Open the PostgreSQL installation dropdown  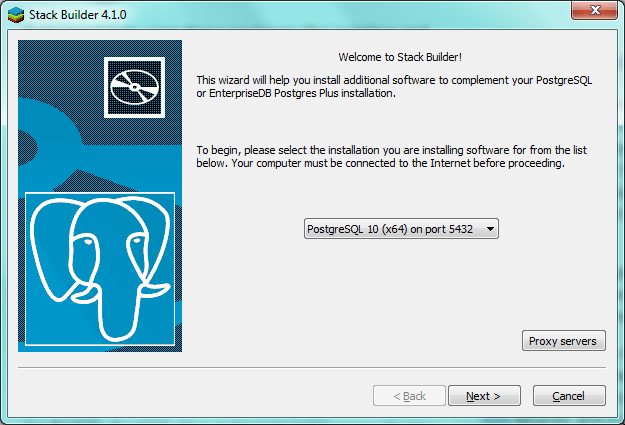(x=401, y=229)
